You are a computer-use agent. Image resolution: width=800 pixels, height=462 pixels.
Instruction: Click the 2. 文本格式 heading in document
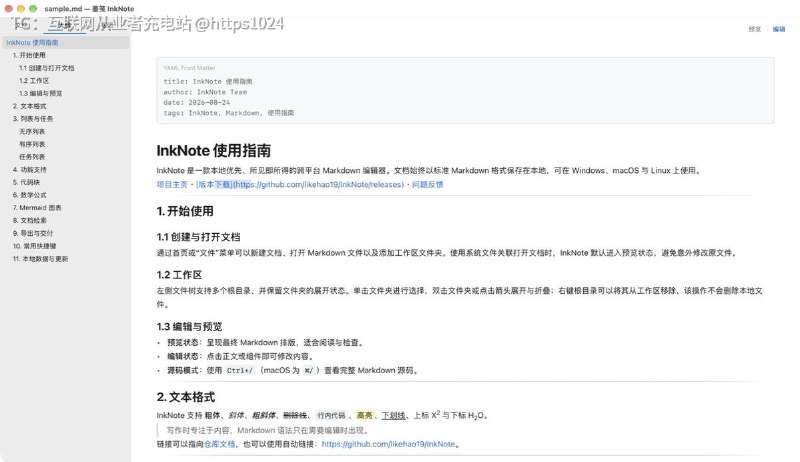186,397
